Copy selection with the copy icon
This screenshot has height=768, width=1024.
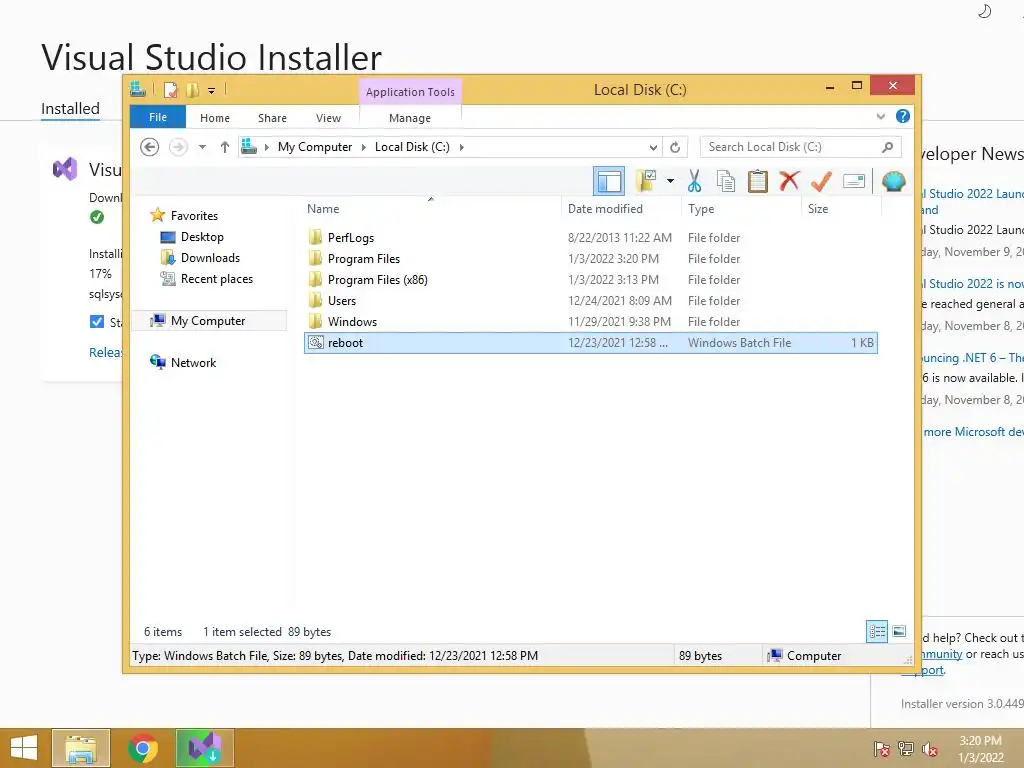(726, 181)
